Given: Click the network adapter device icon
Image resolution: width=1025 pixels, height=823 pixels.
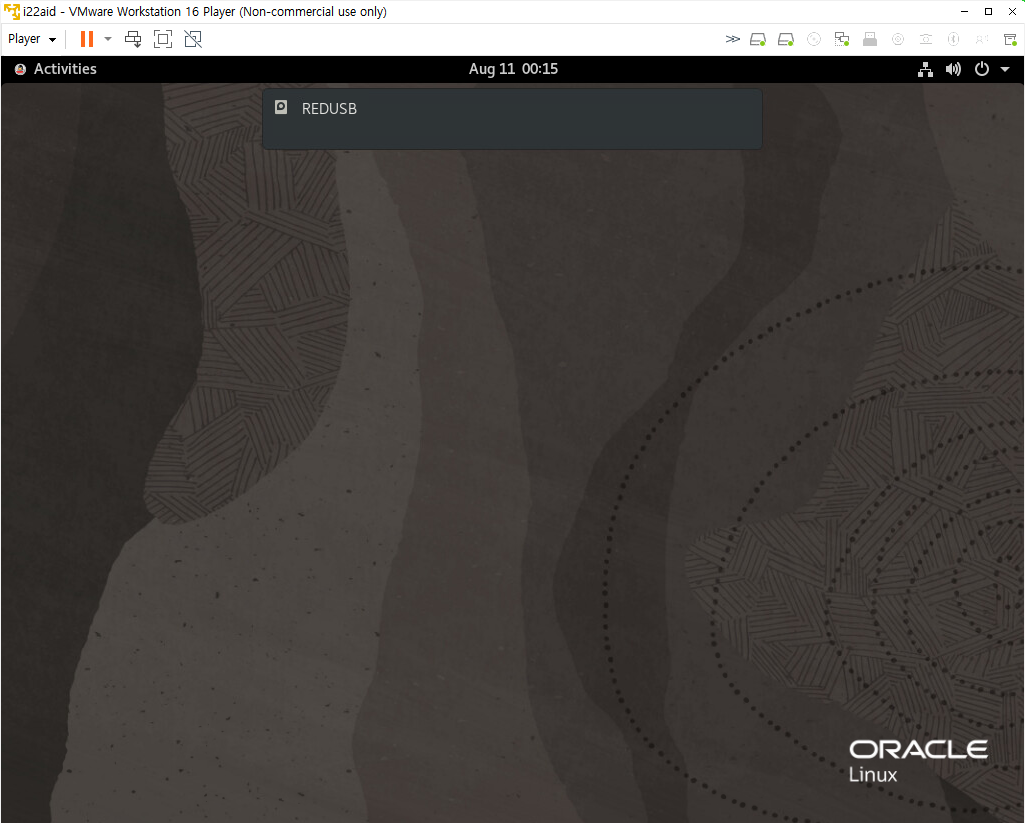Looking at the screenshot, I should click(842, 39).
